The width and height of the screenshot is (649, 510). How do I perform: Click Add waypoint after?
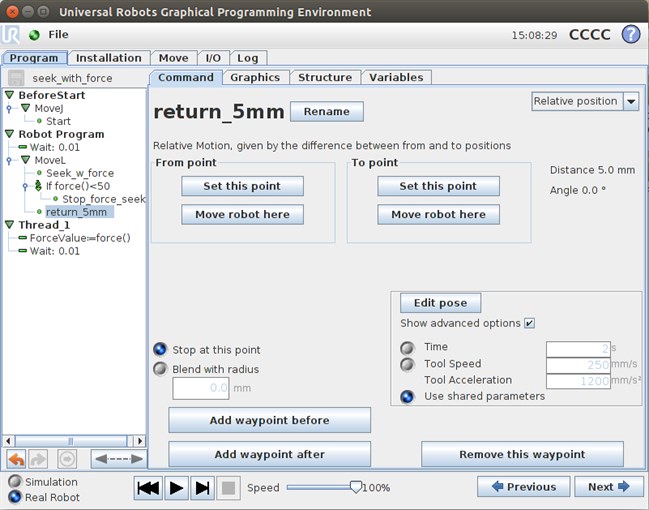(269, 454)
